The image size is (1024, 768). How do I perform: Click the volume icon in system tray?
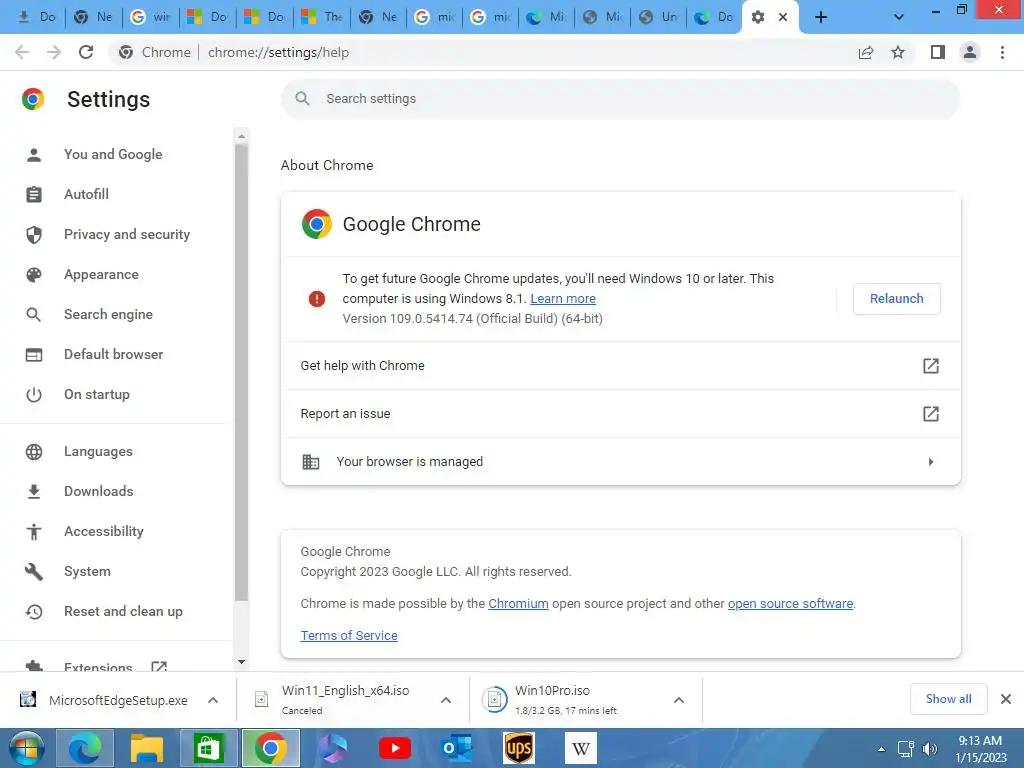coord(929,749)
